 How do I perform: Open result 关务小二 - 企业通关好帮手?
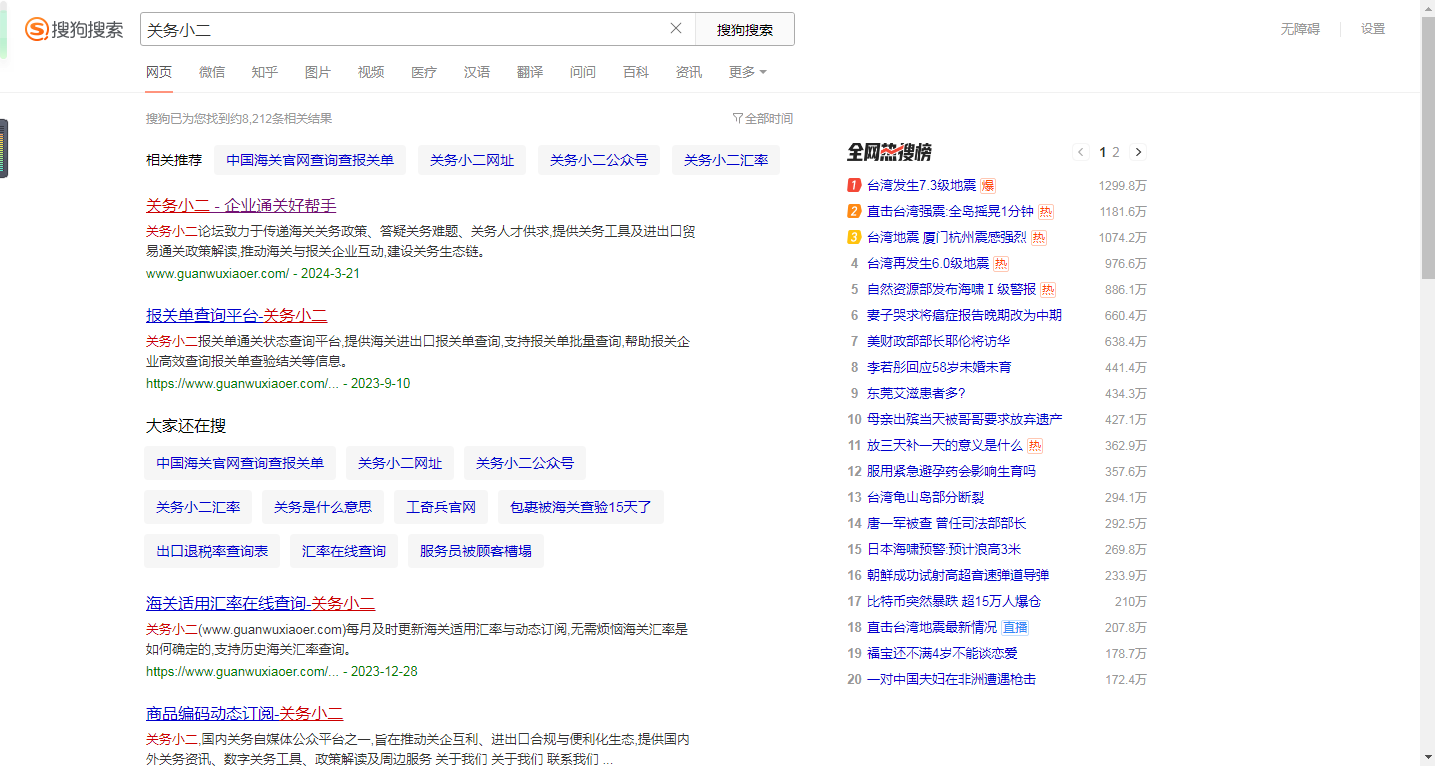[x=241, y=205]
